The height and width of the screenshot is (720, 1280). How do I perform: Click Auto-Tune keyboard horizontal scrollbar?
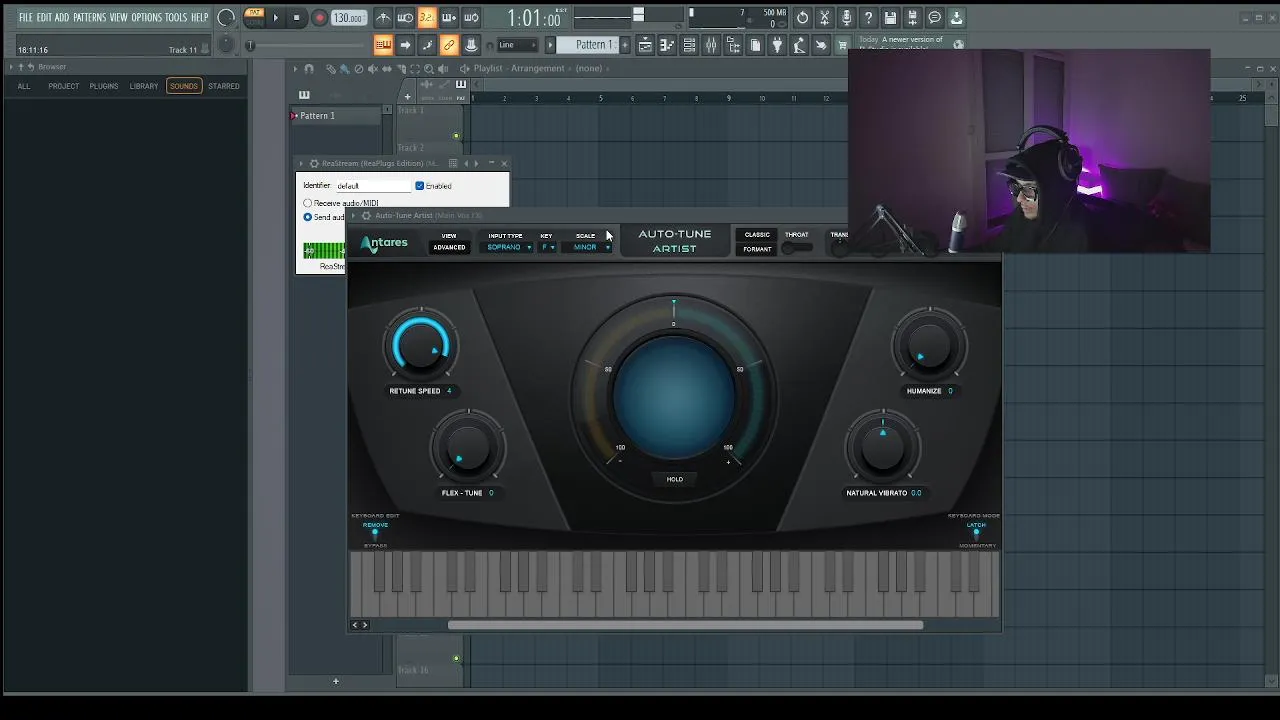pyautogui.click(x=685, y=625)
